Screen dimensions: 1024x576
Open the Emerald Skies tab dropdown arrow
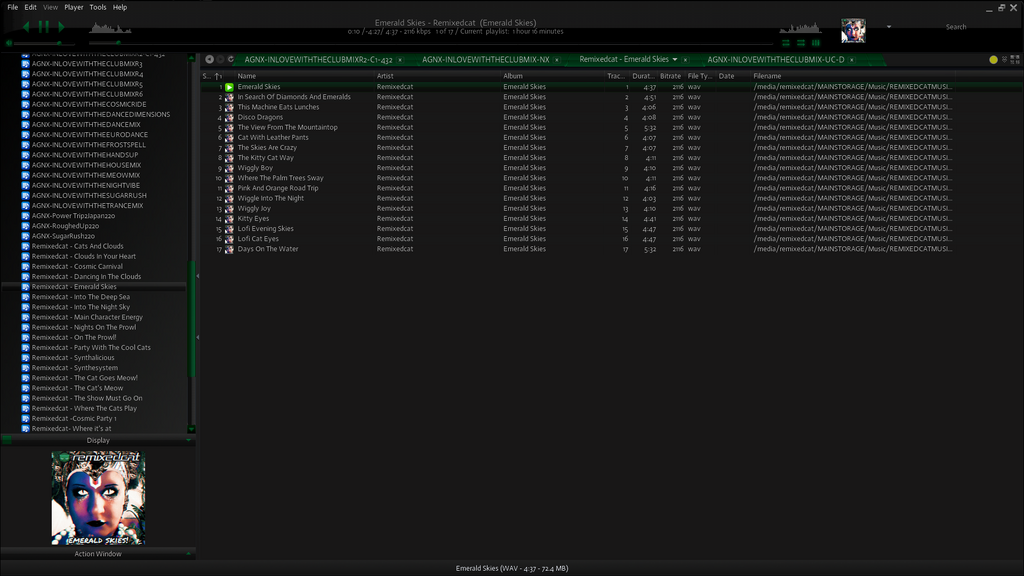(675, 59)
